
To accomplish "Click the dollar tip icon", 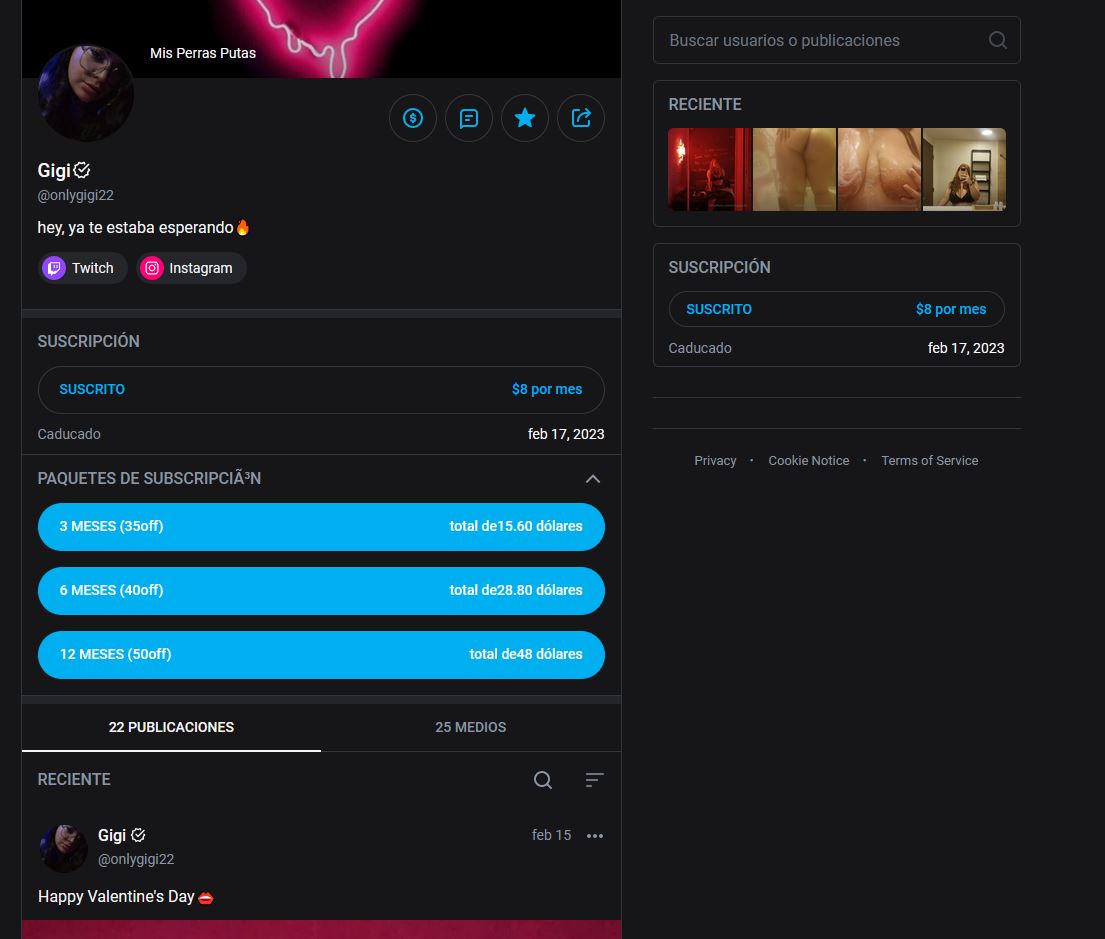I will (x=412, y=118).
